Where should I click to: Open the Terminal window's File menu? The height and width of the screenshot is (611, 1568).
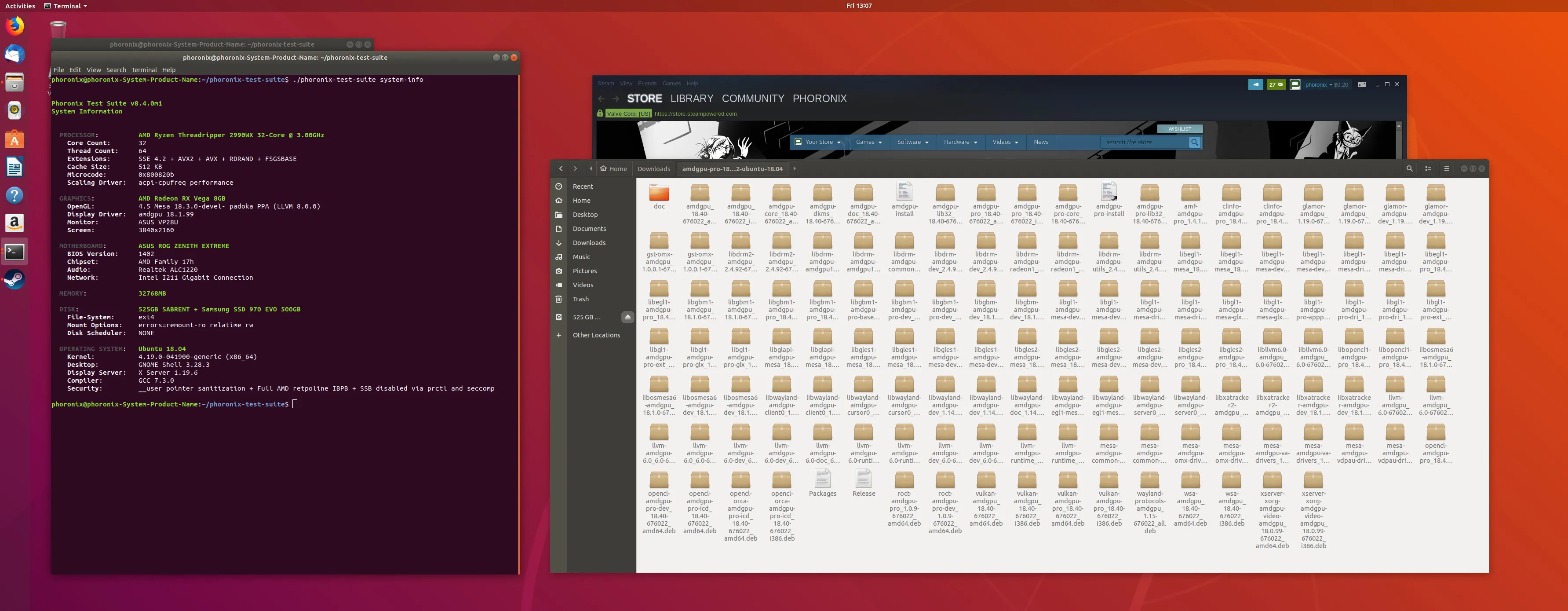click(x=58, y=70)
